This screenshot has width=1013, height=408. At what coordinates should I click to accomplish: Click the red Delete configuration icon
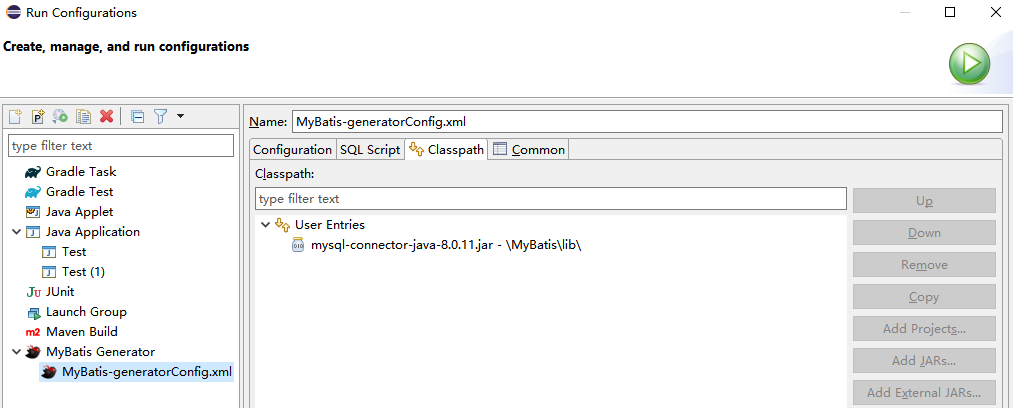106,116
